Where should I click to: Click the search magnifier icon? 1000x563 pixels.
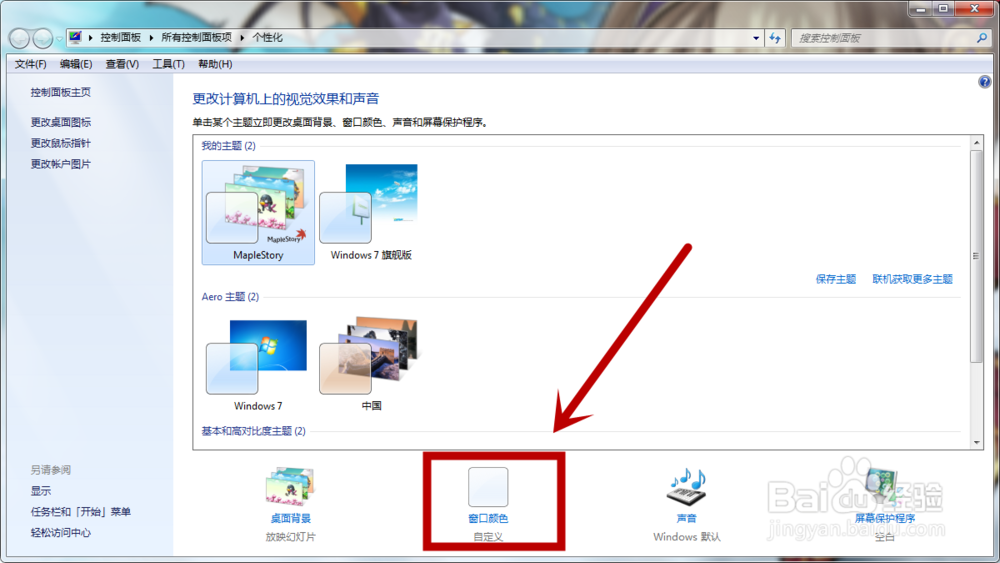[x=982, y=38]
